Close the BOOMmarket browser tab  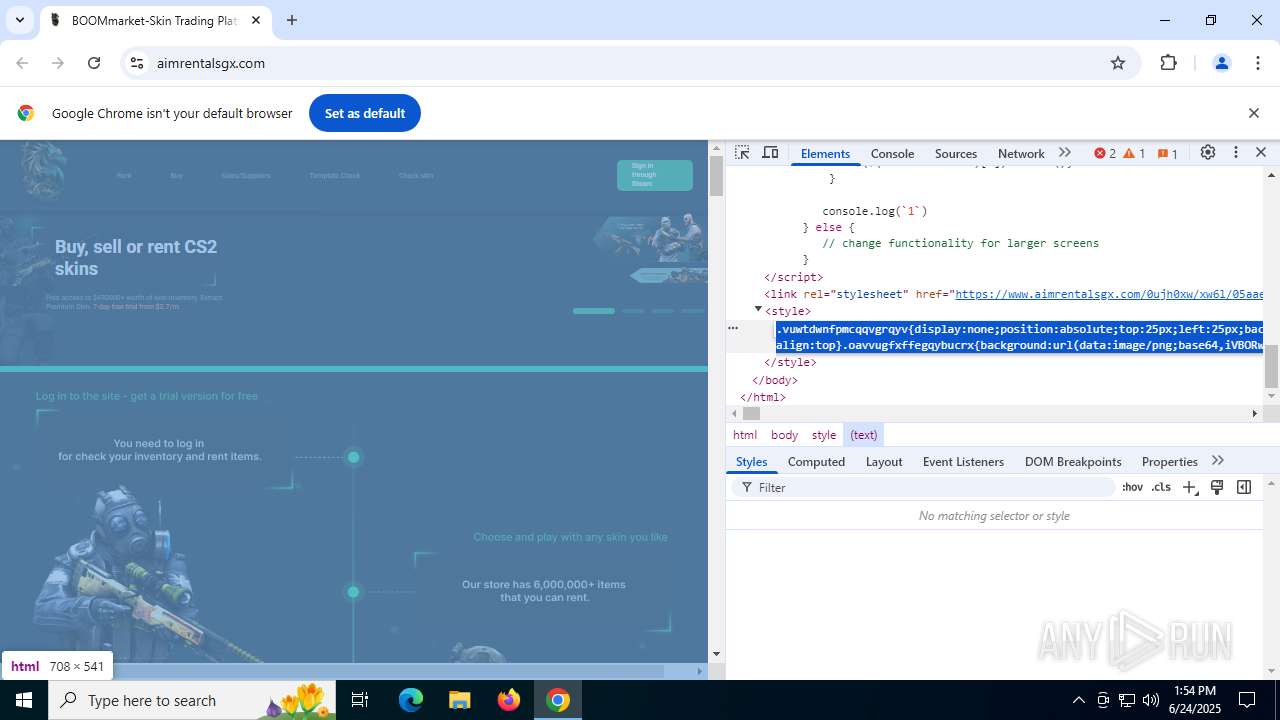click(256, 20)
